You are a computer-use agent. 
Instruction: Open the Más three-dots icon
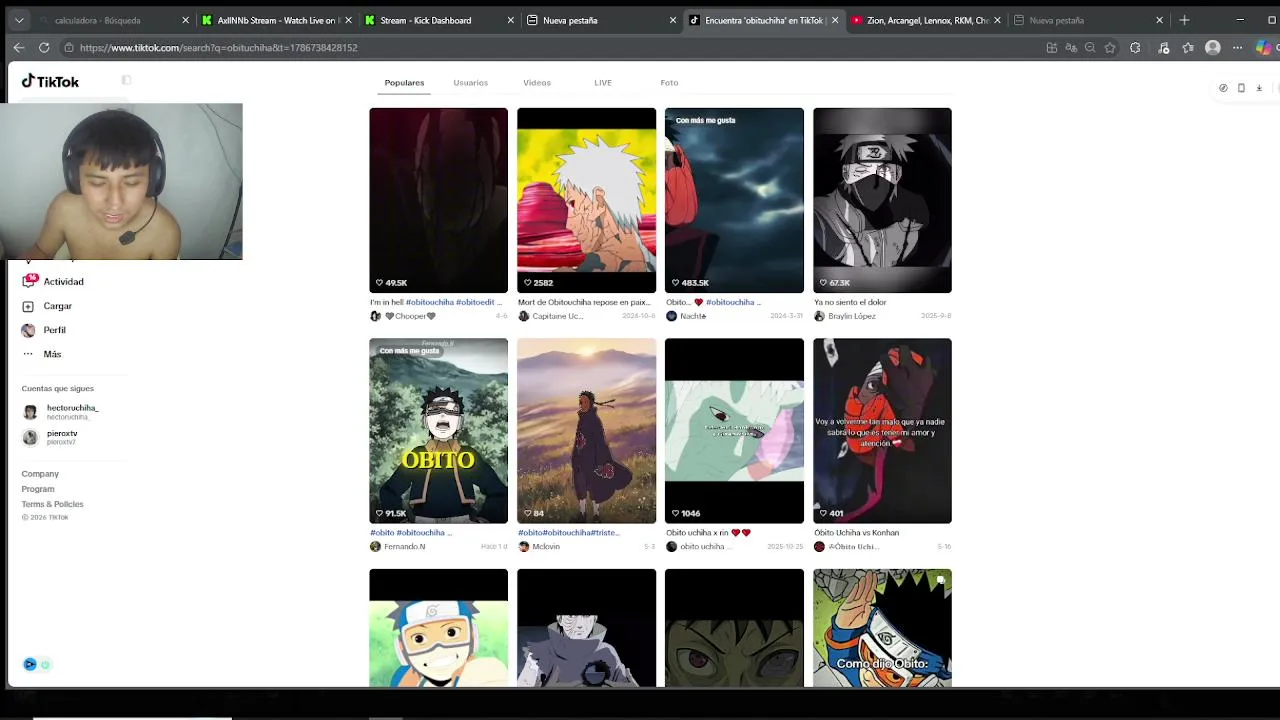pos(28,354)
